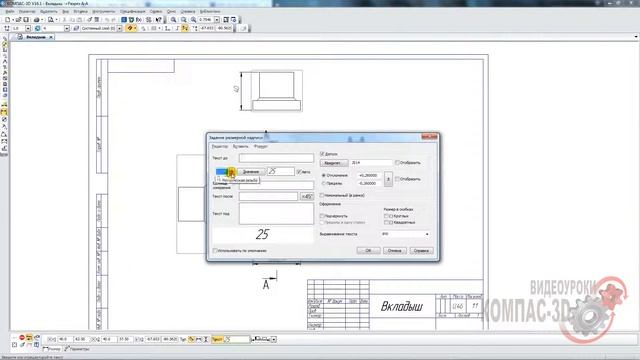Open the Вставить menu in dialog
Viewport: 640px width, 360px height.
(240, 146)
